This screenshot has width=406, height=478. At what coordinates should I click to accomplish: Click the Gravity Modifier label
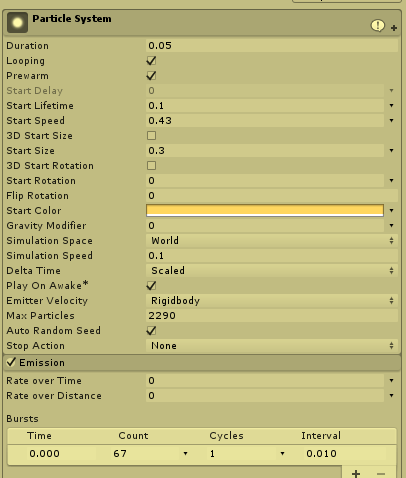46,226
